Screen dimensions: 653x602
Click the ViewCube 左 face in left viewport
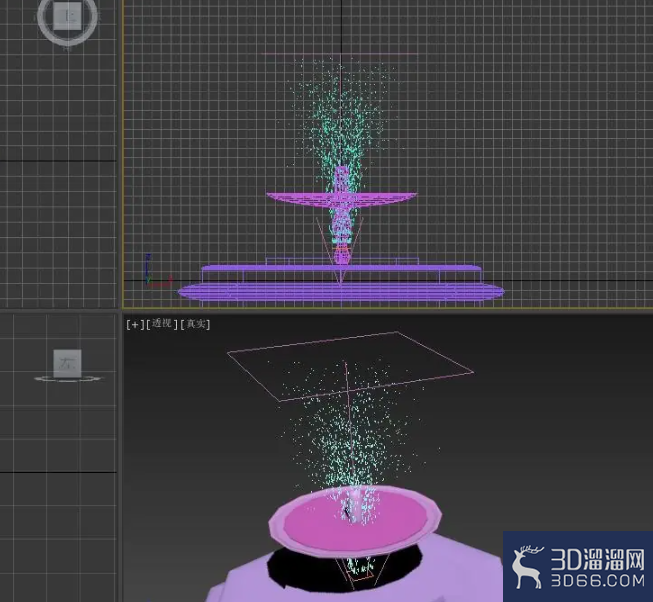67,363
